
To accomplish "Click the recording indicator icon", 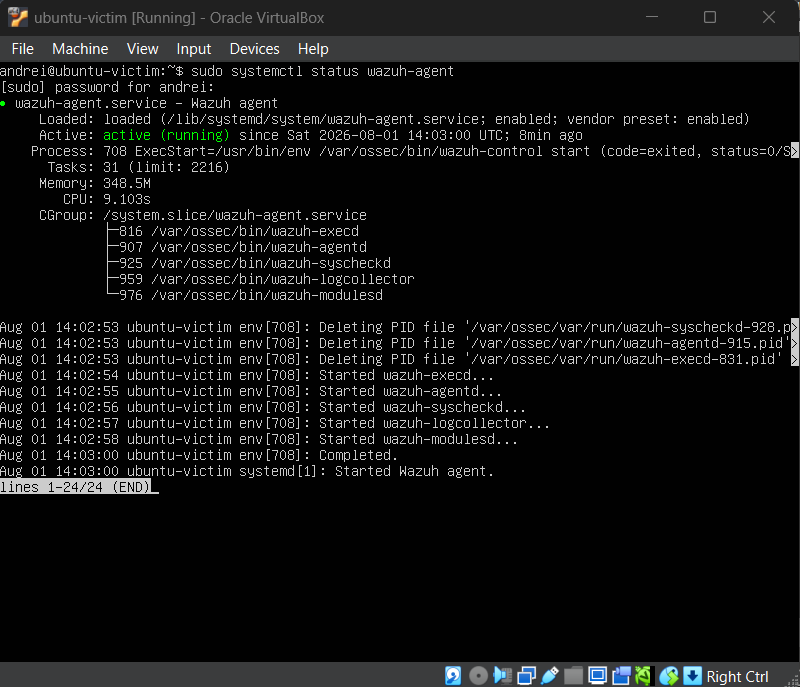I will pyautogui.click(x=621, y=676).
